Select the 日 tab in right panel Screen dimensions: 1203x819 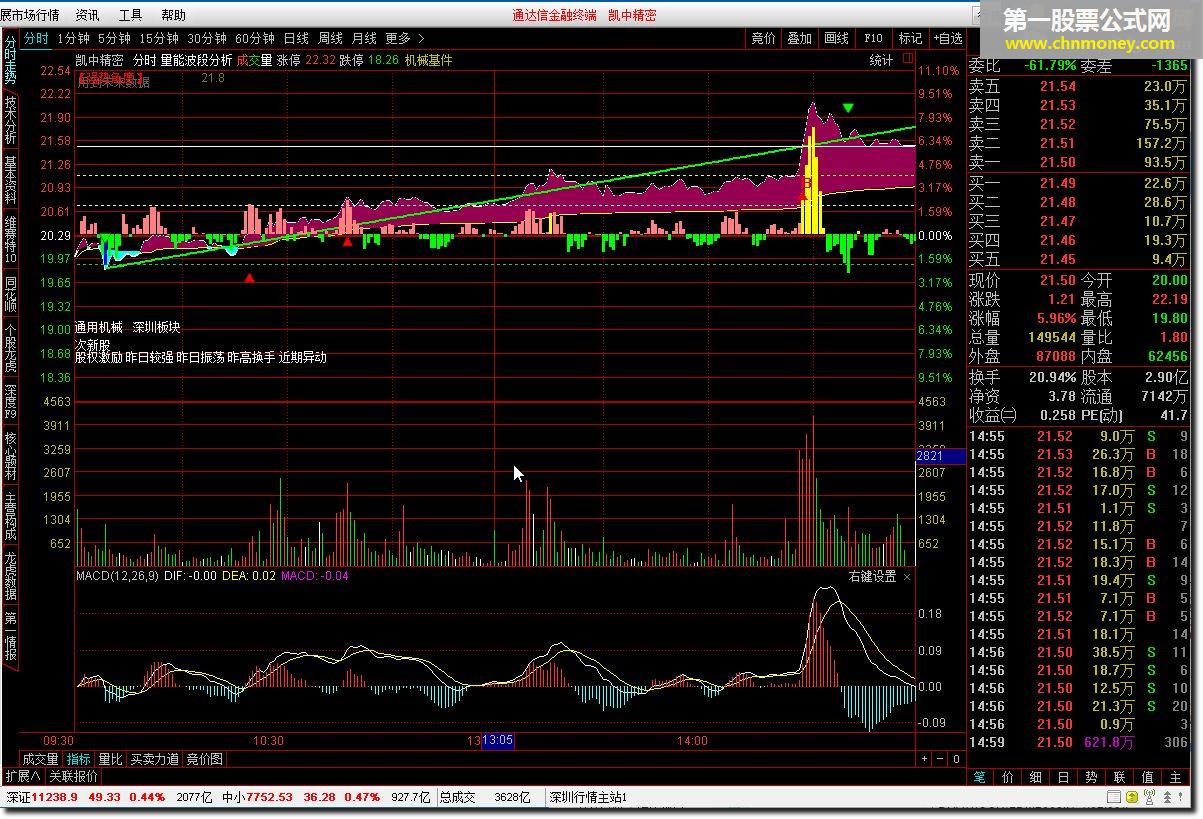click(x=1064, y=777)
